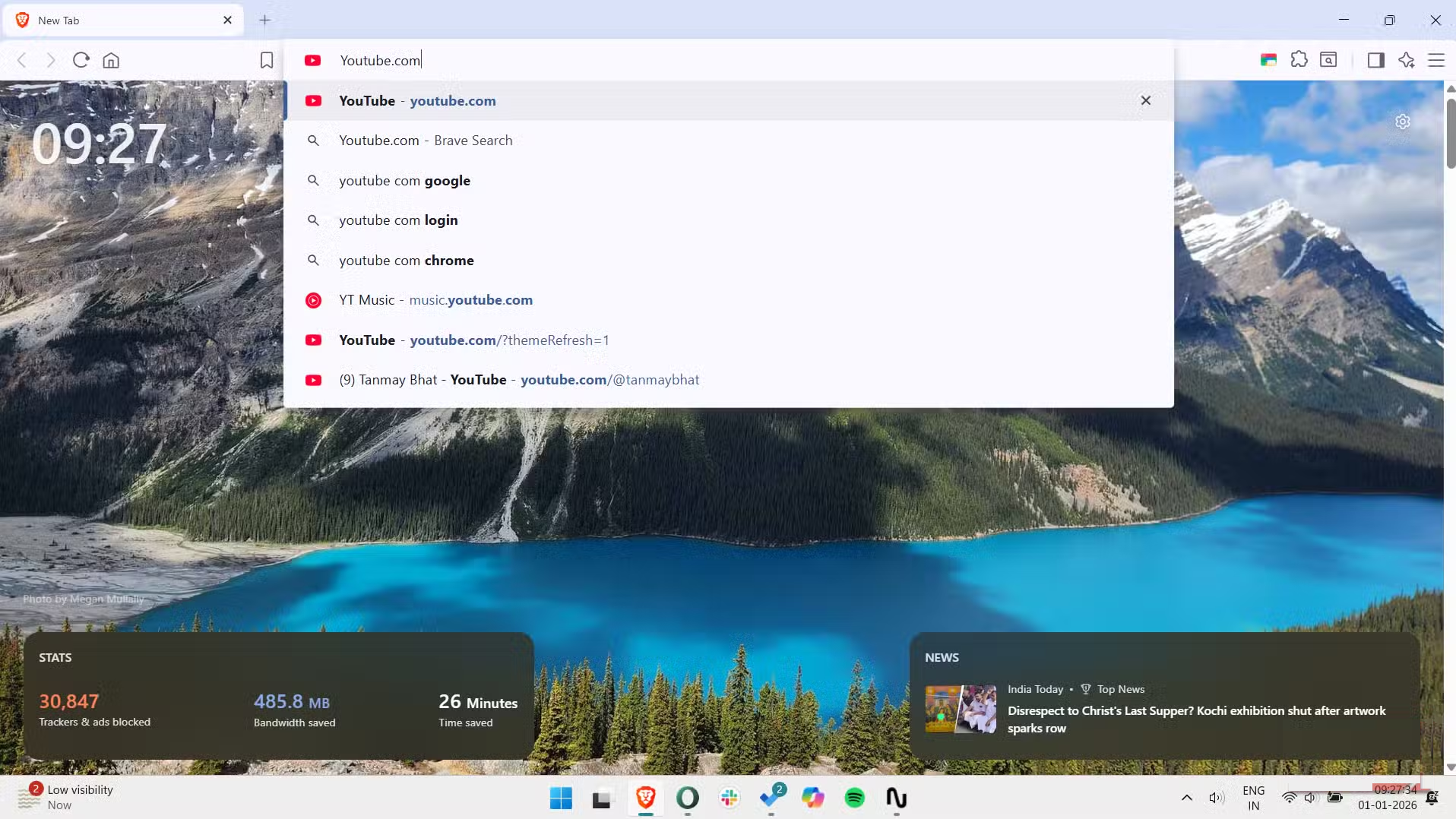Bookmark this page with the bookmark icon

click(267, 60)
